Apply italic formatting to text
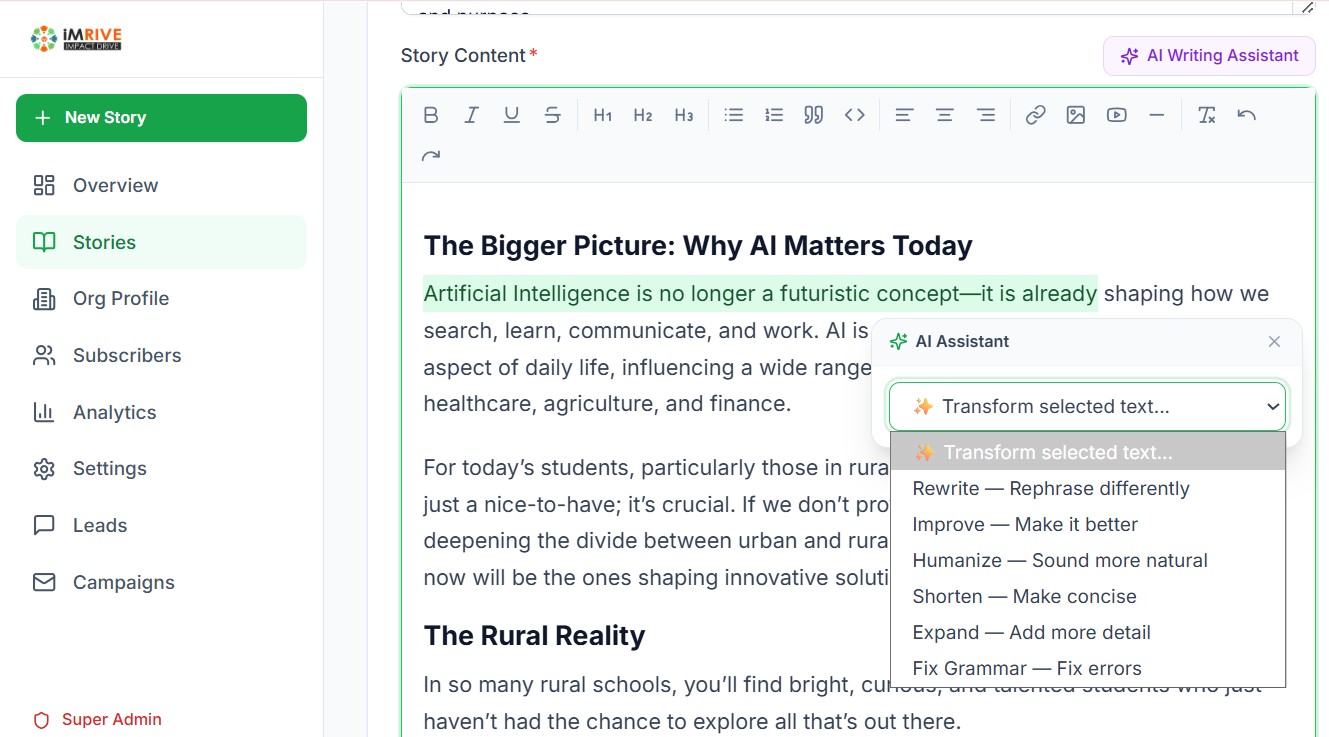The width and height of the screenshot is (1329, 737). coord(471,115)
